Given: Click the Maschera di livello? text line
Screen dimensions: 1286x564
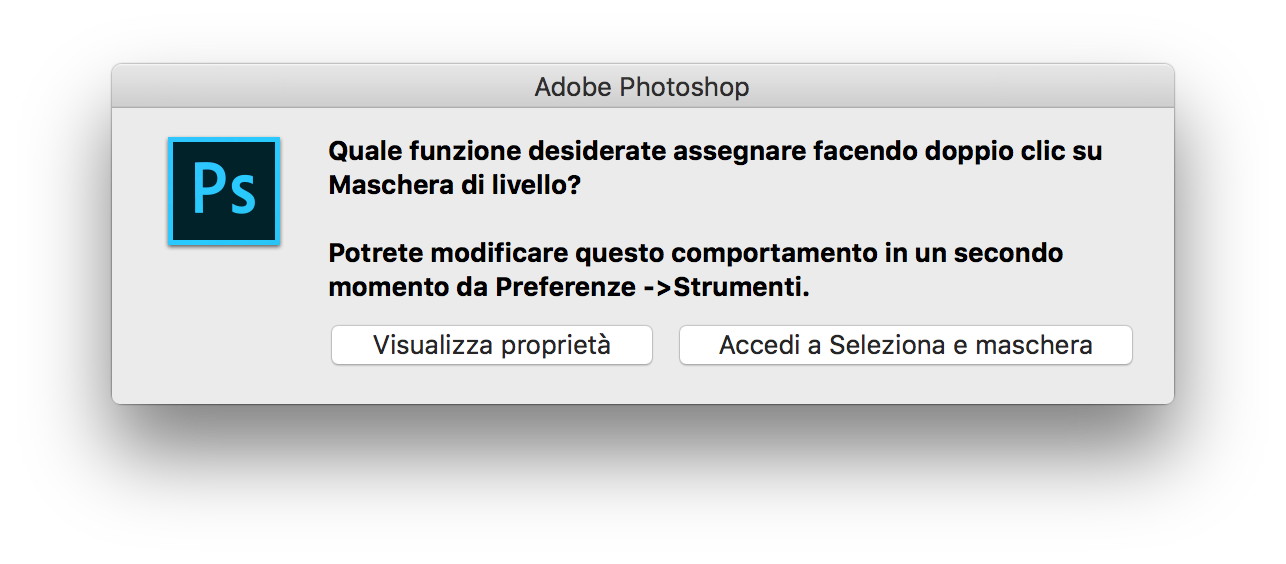Looking at the screenshot, I should coord(454,186).
